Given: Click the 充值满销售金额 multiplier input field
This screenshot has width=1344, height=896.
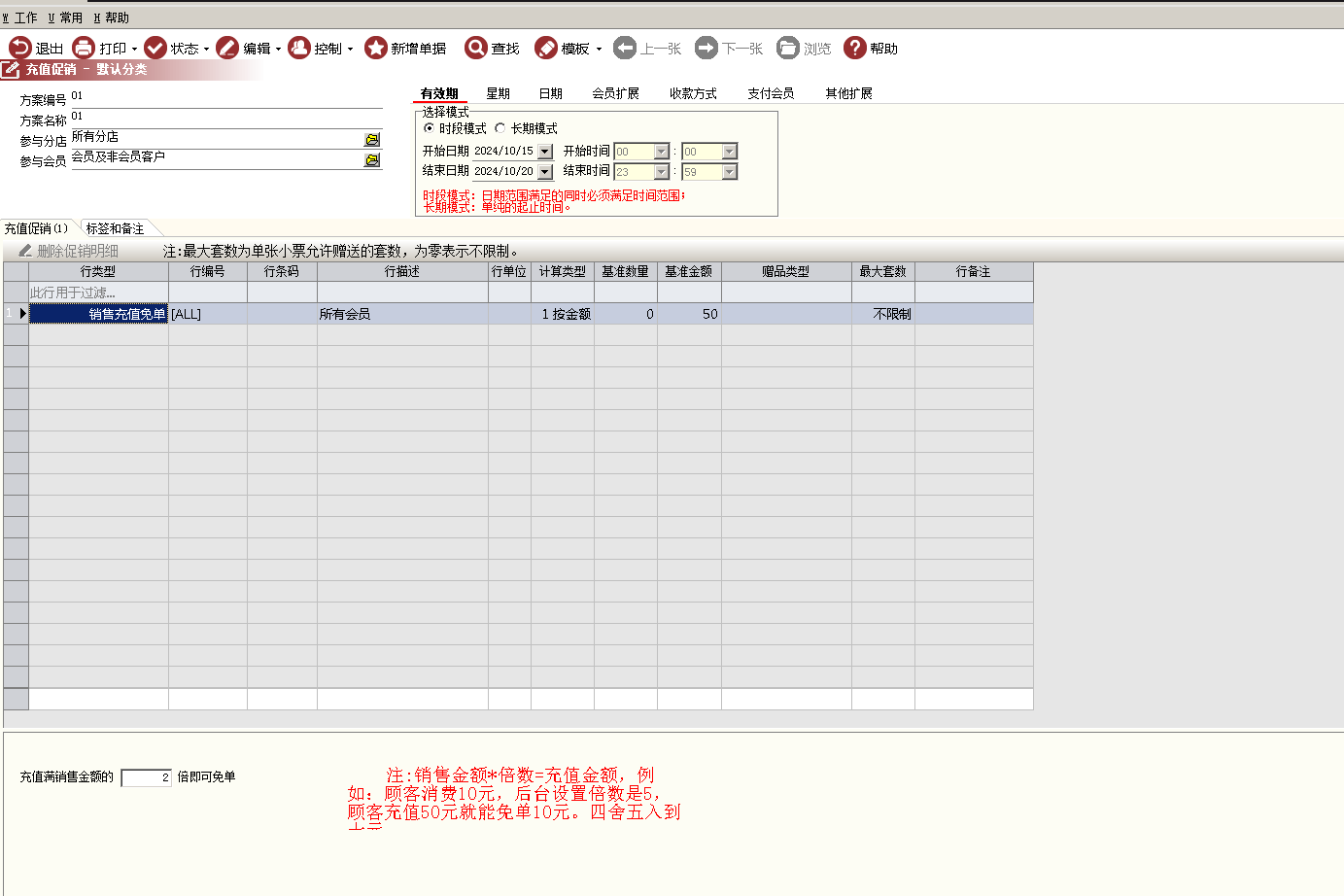Looking at the screenshot, I should pos(146,777).
